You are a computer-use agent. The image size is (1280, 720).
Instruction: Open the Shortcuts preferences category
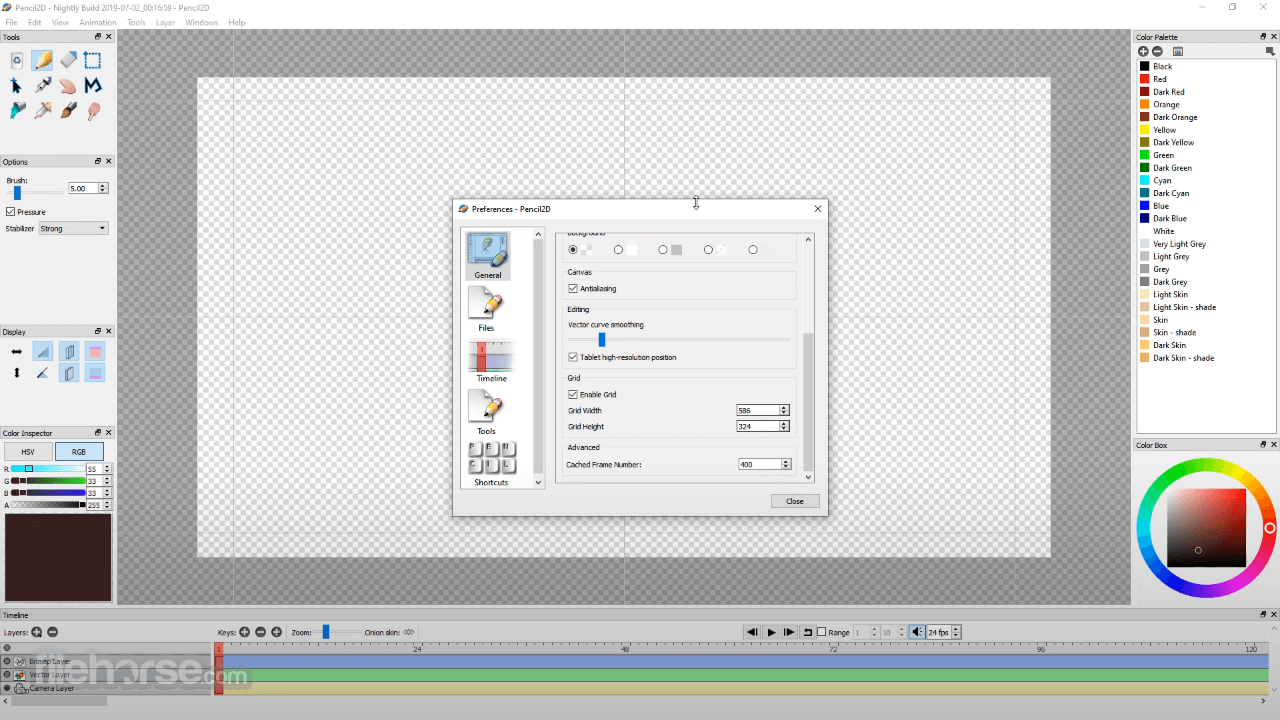coord(491,465)
